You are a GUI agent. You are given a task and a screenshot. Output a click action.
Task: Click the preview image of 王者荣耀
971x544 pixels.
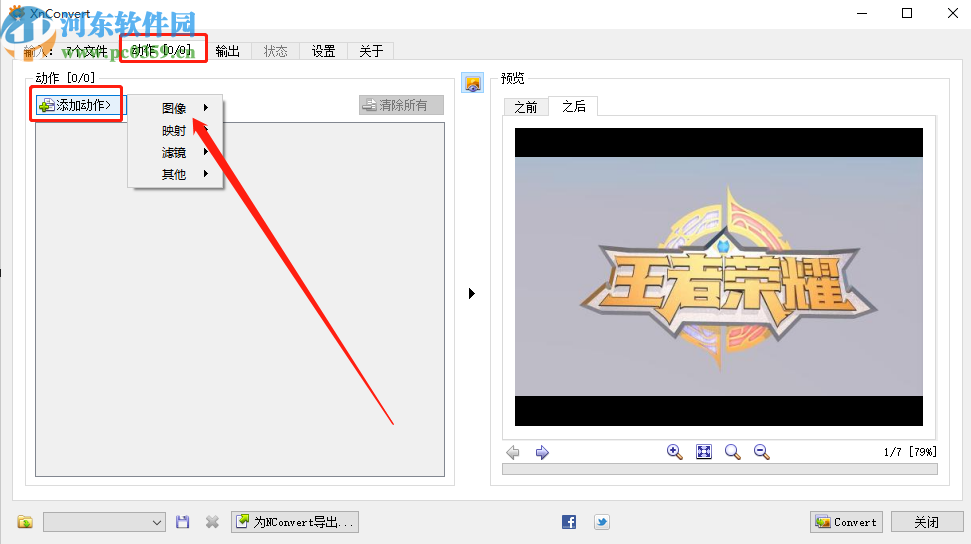[718, 277]
